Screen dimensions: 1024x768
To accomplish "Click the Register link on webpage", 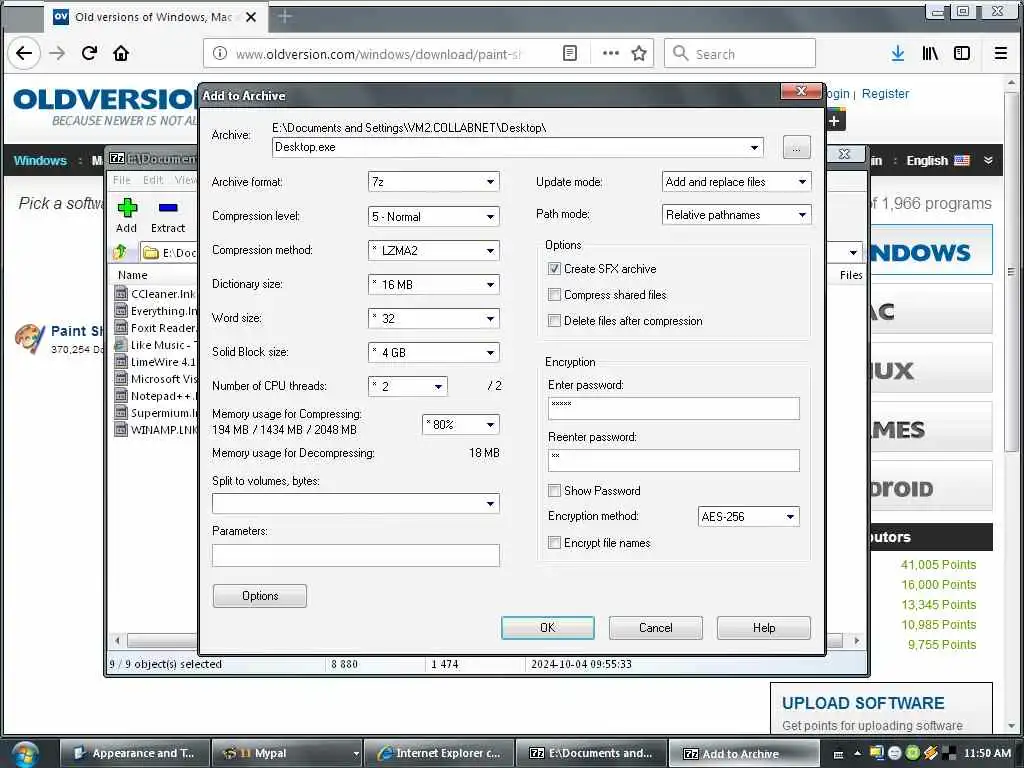I will pos(886,93).
